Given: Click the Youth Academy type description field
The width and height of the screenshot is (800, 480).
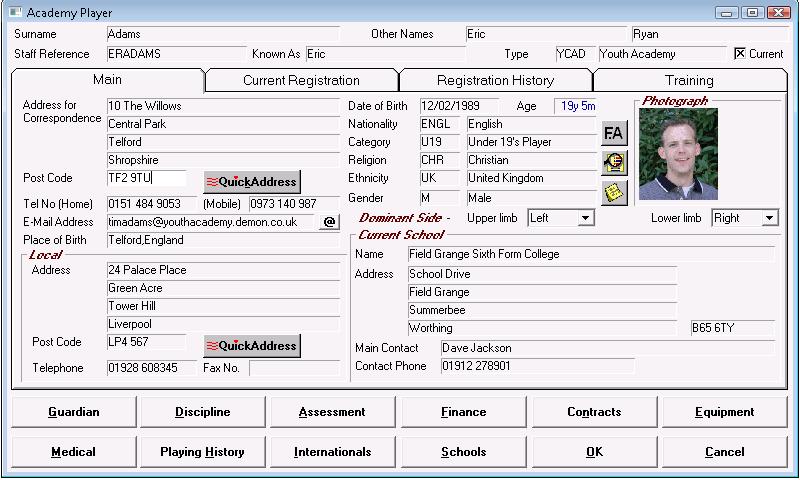Looking at the screenshot, I should 662,54.
